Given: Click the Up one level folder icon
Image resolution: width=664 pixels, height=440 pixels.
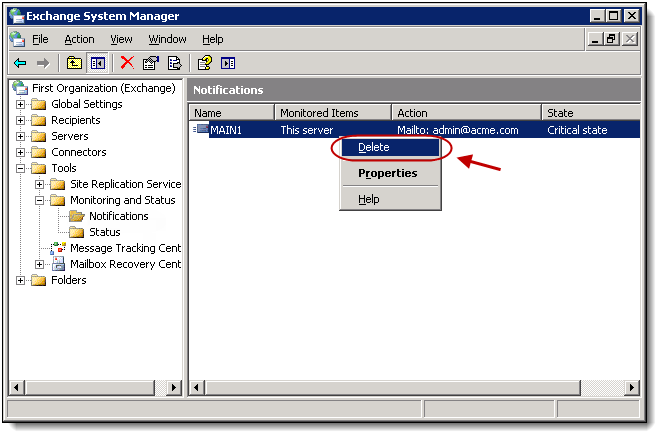Looking at the screenshot, I should pos(74,64).
